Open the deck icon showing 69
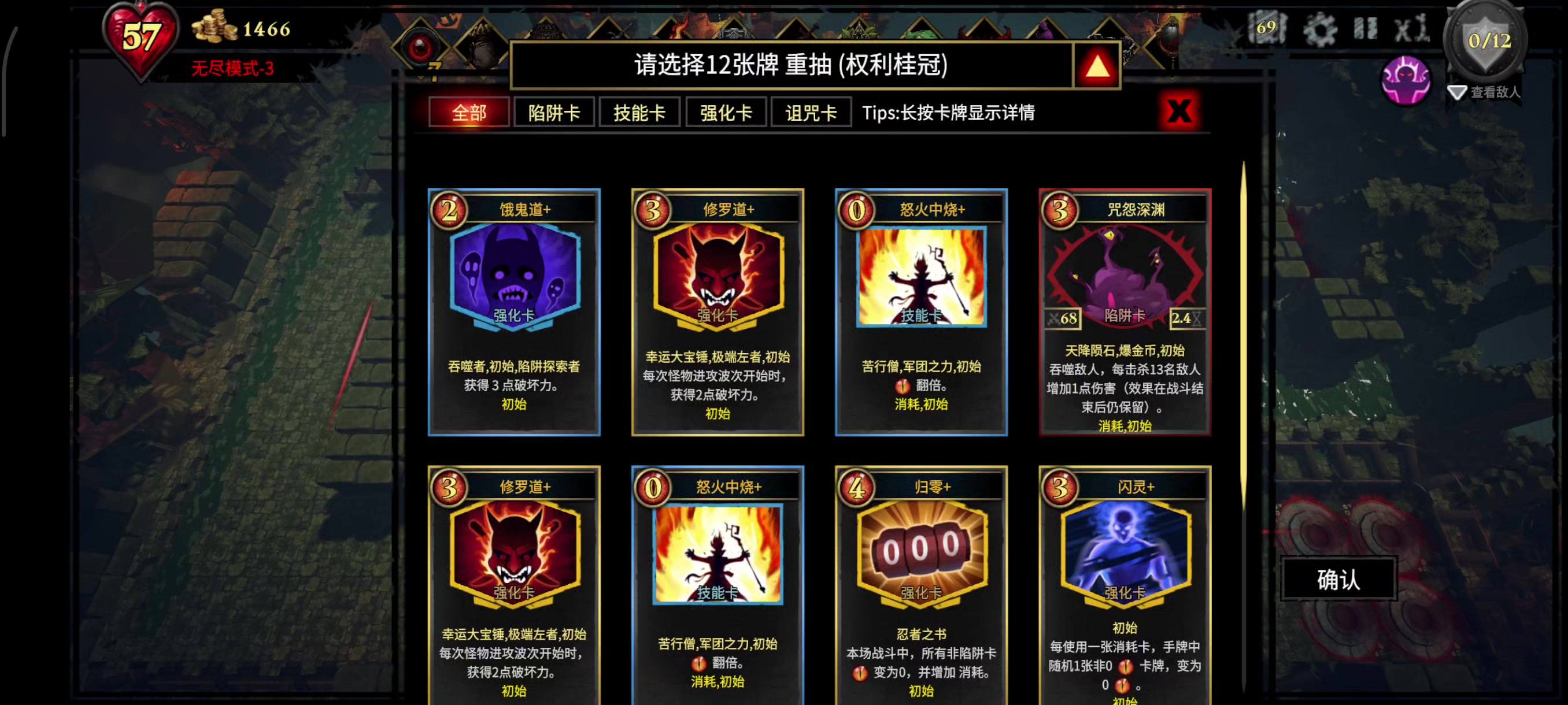The image size is (1568, 705). (1267, 27)
